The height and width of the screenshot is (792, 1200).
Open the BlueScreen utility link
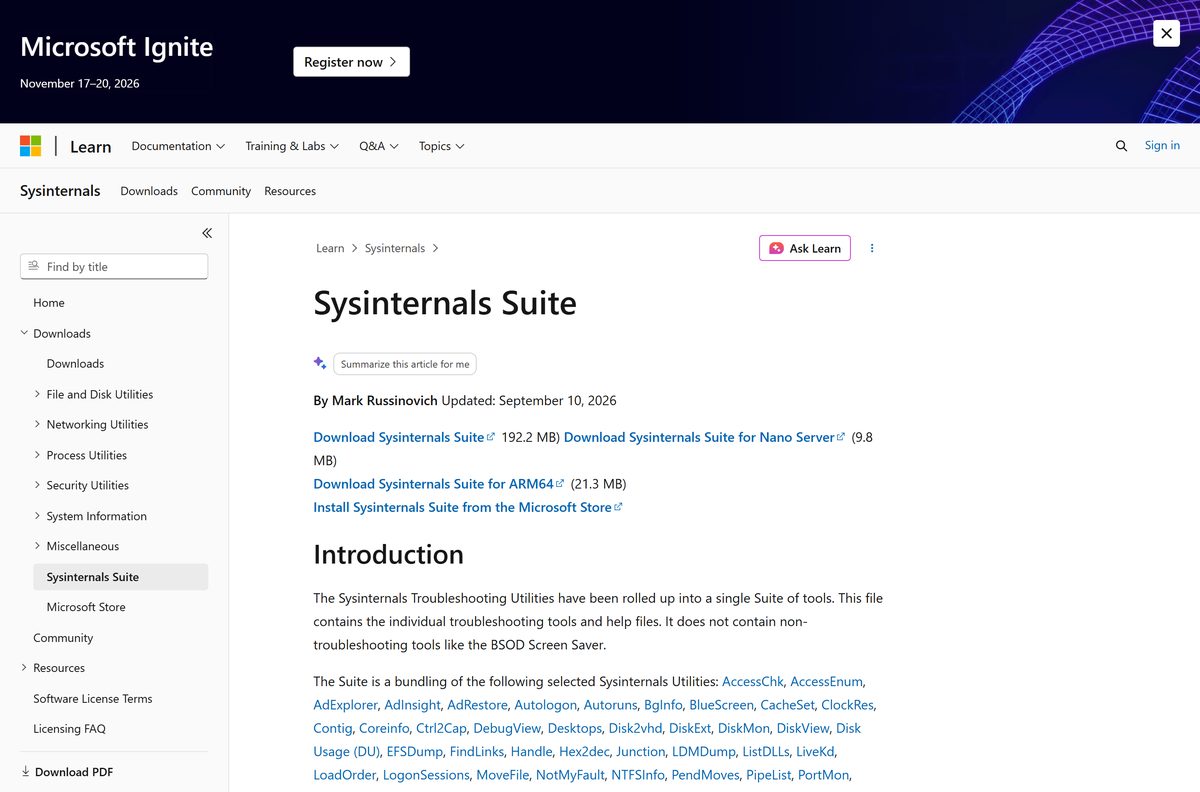tap(721, 705)
